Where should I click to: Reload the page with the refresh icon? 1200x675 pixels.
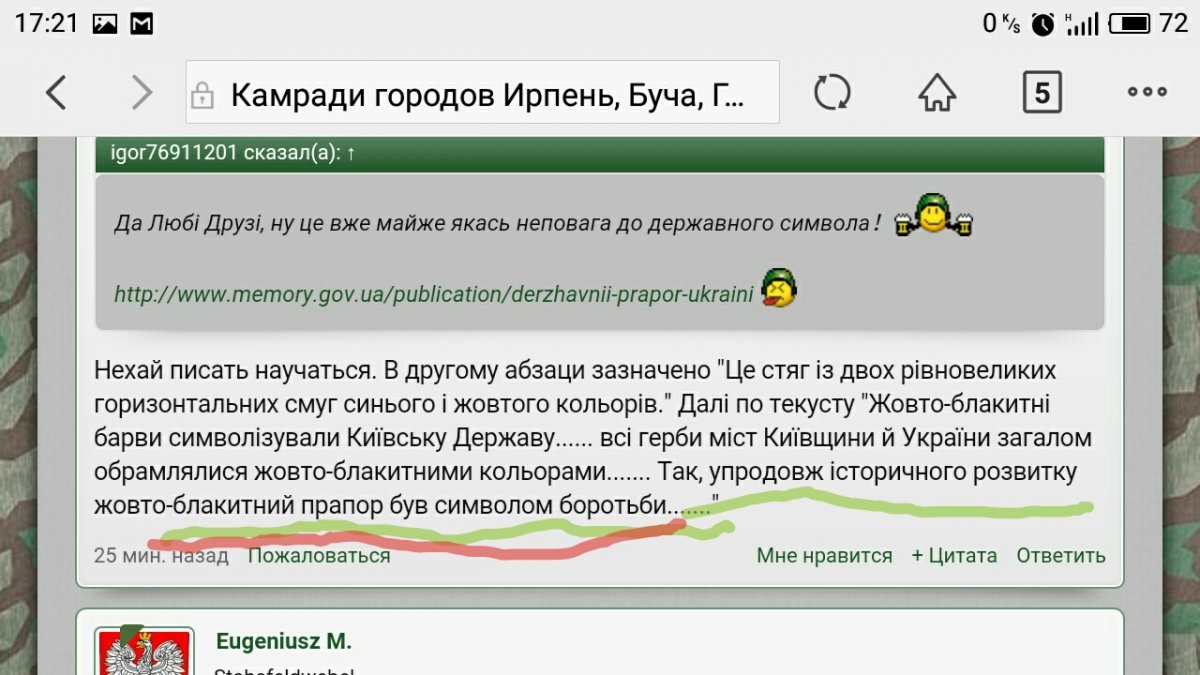click(831, 93)
